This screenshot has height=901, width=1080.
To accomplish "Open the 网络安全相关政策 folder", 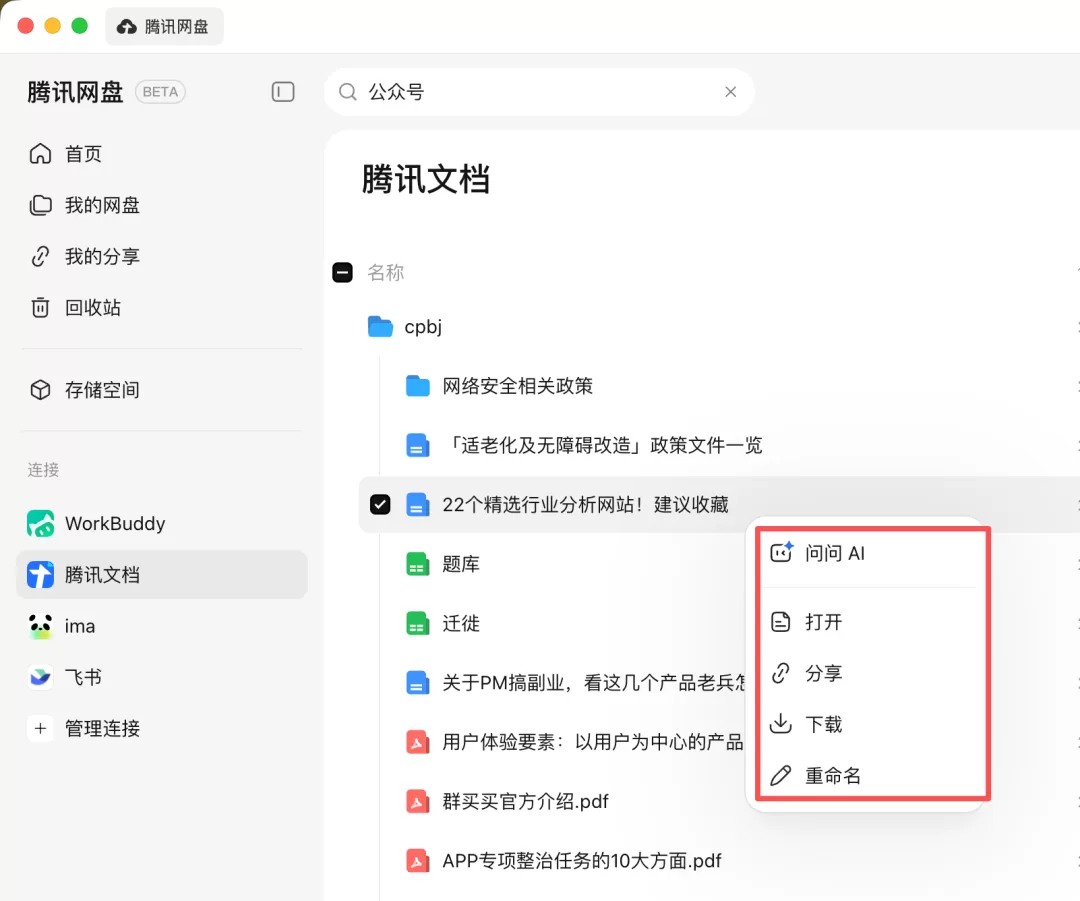I will coord(517,386).
